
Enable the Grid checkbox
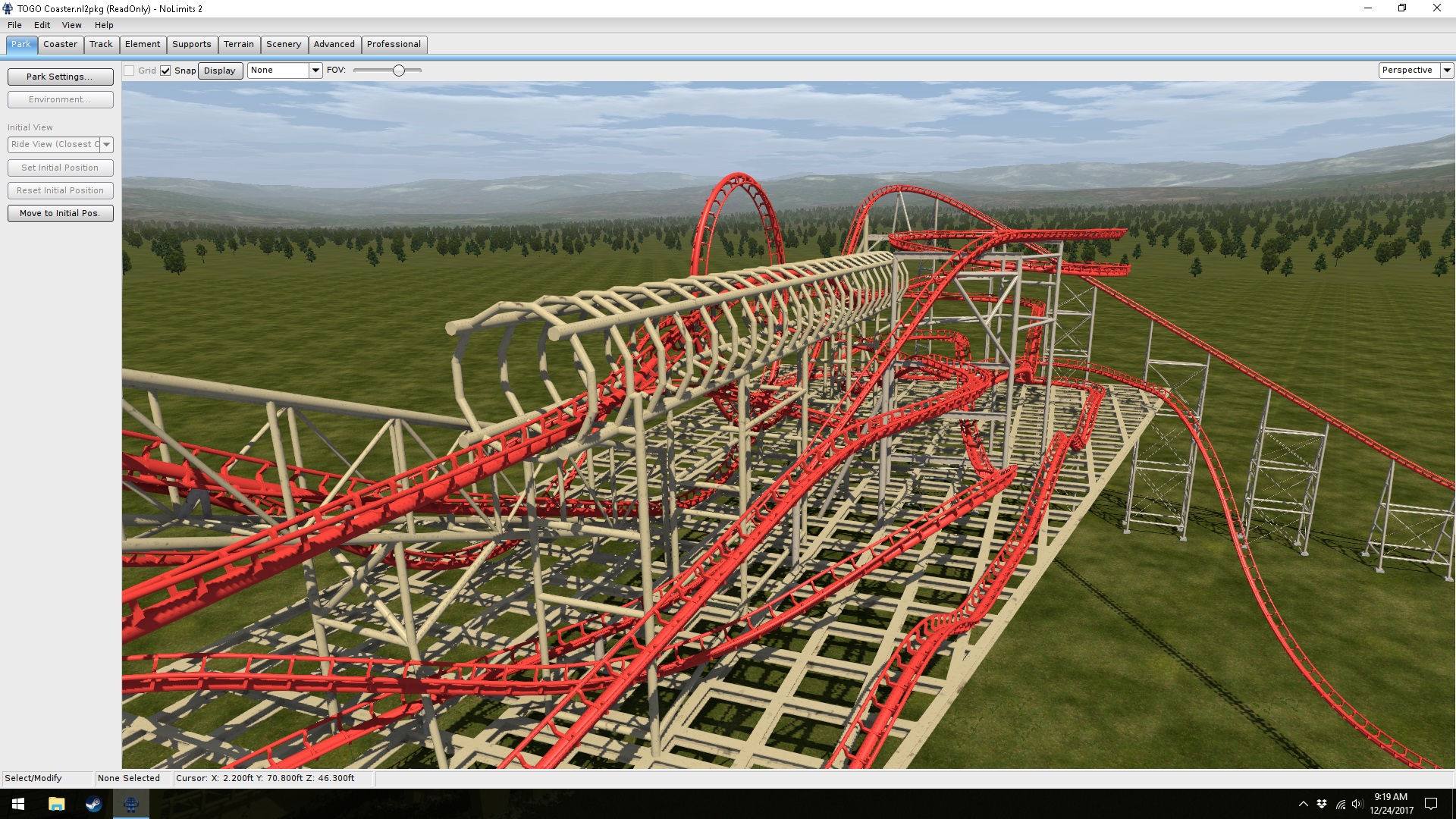point(130,71)
